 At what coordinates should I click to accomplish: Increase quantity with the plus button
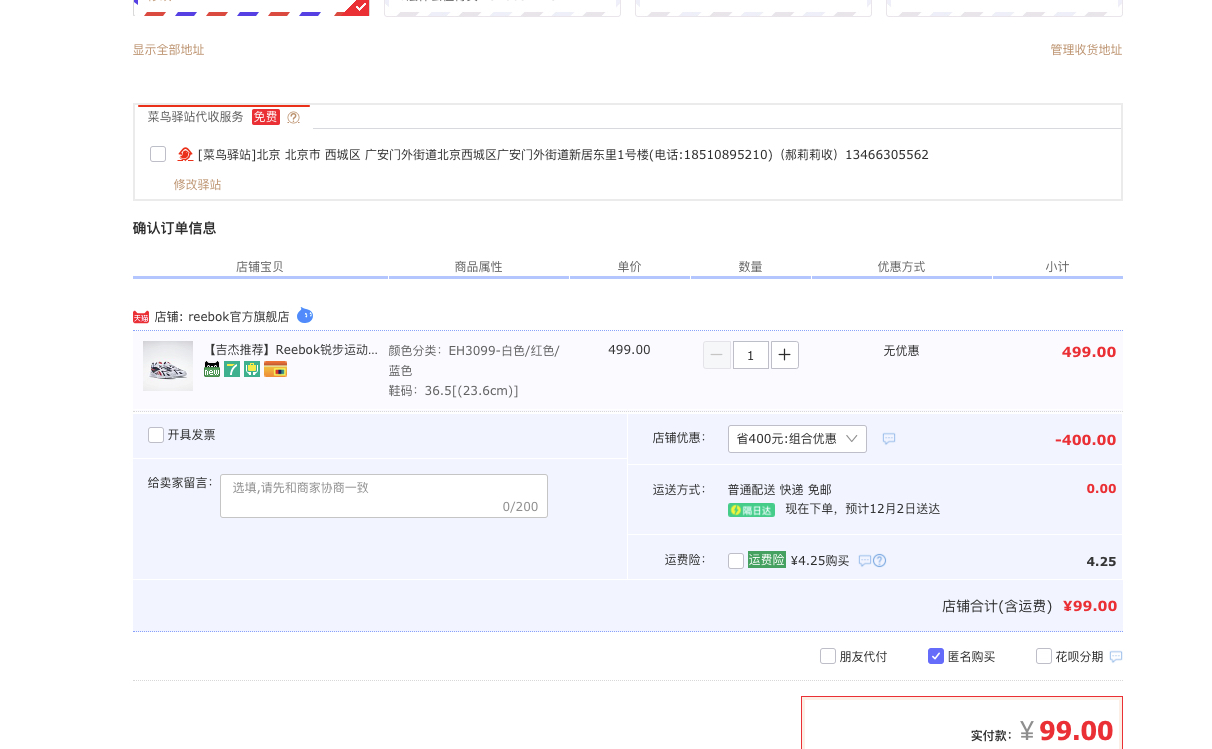tap(785, 355)
